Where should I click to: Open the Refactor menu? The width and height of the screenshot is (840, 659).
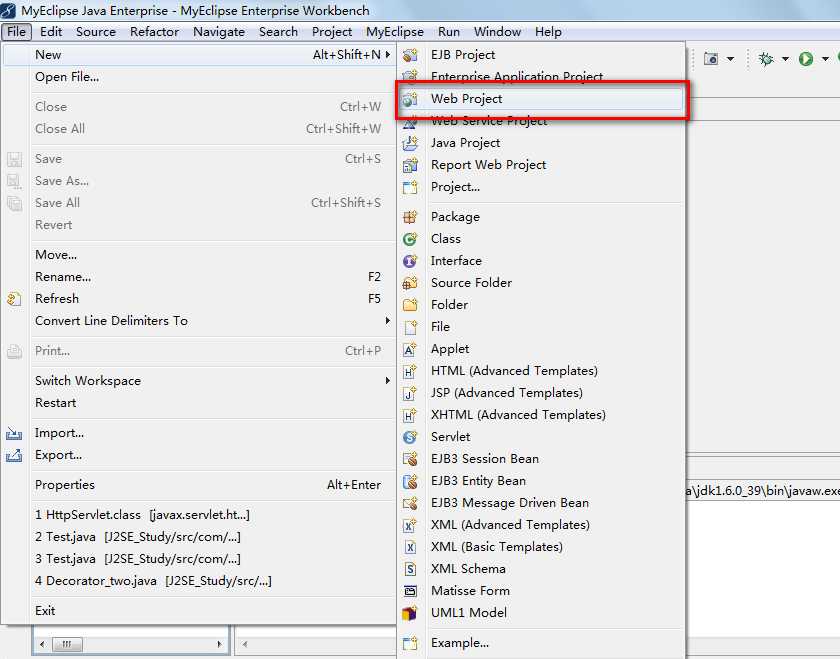(x=154, y=32)
